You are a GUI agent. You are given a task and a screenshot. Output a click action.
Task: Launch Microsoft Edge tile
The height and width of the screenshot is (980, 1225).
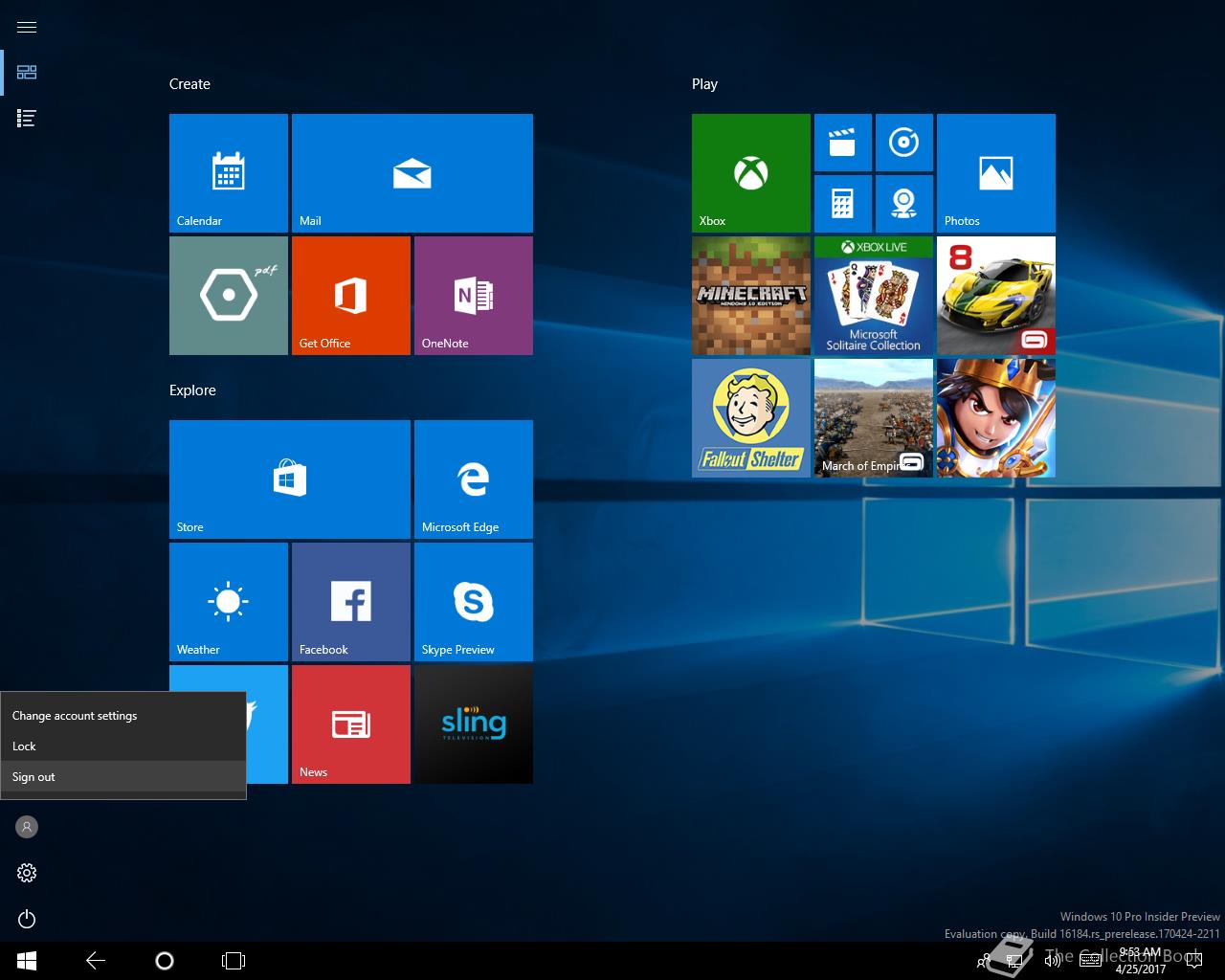pos(474,479)
